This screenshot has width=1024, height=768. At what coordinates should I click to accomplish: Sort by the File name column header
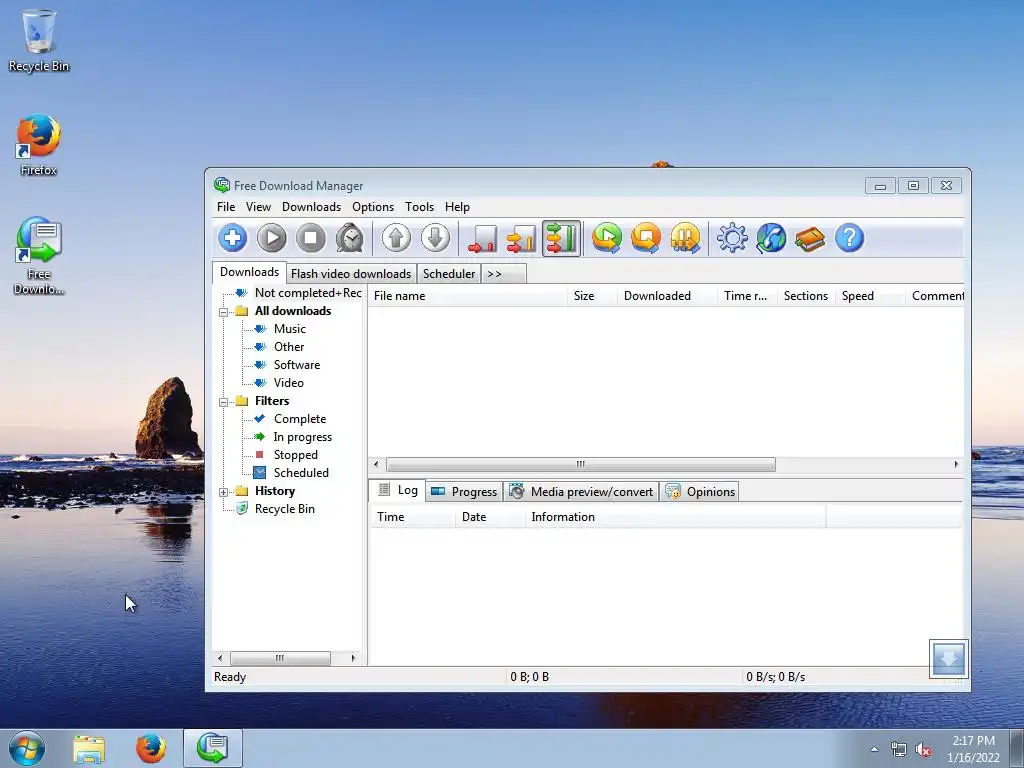click(468, 296)
